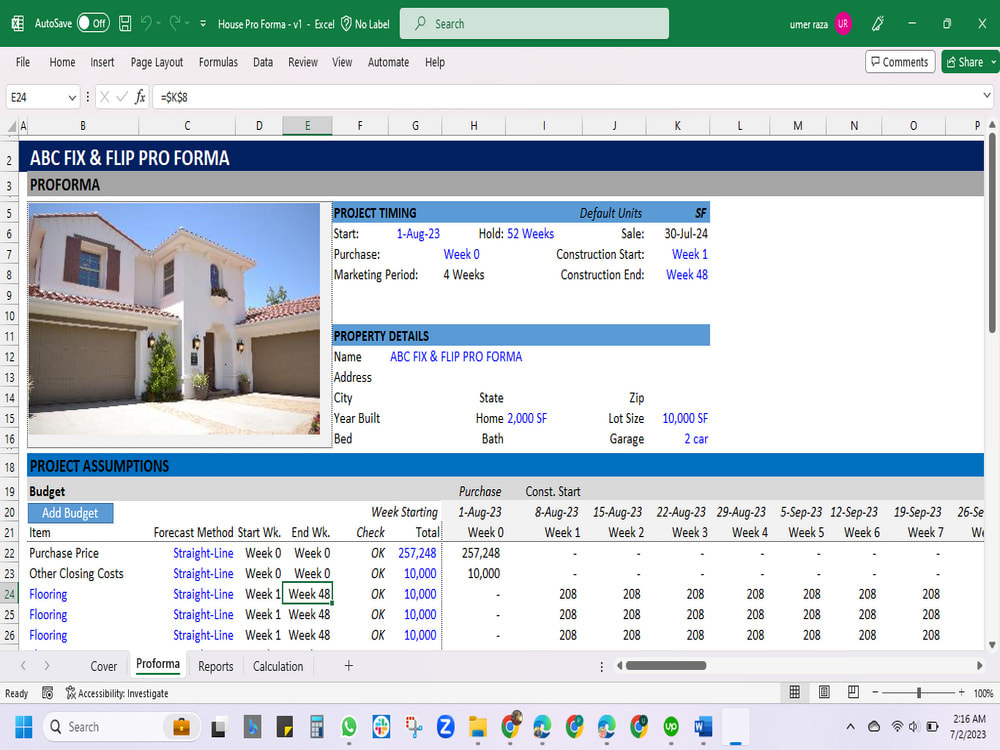Select Page Layout view icon in the status bar

click(x=824, y=691)
